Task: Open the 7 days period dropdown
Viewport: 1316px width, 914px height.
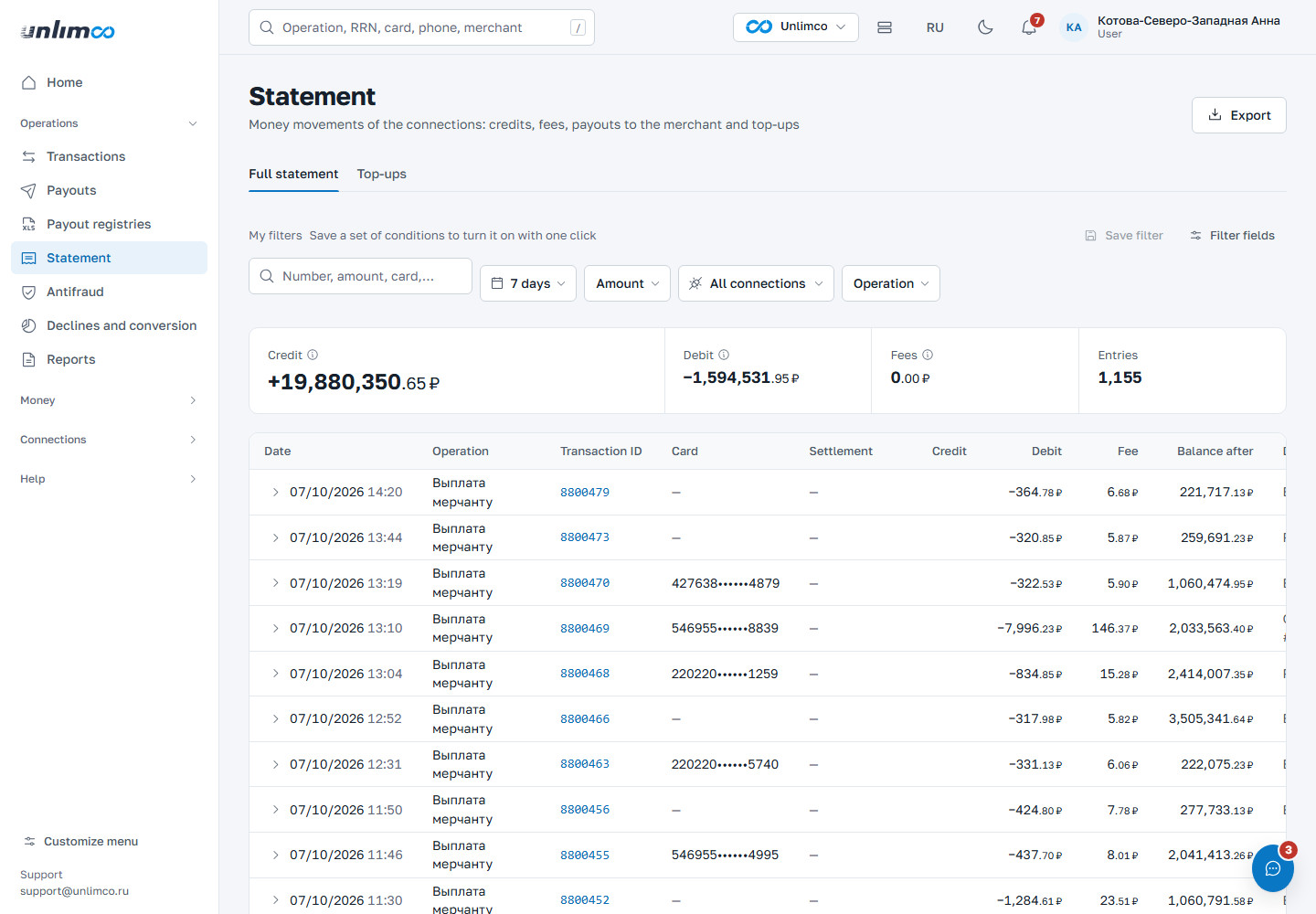Action: click(x=528, y=283)
